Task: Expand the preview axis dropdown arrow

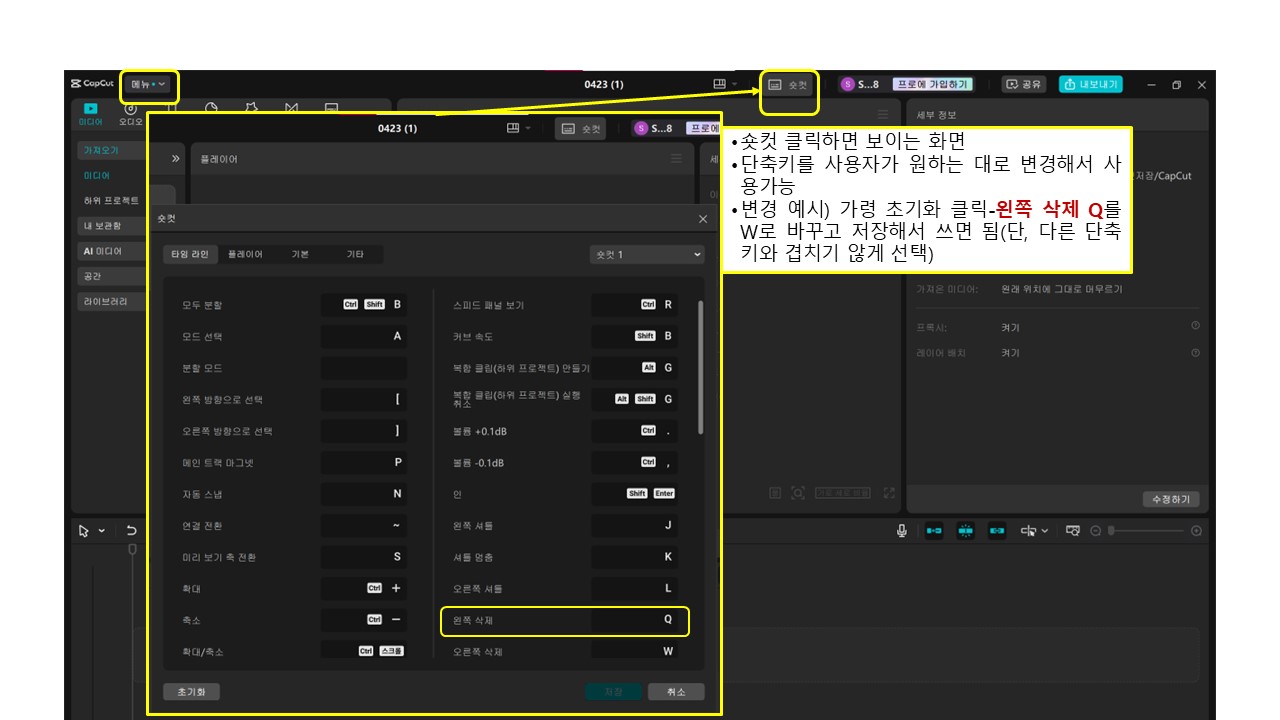Action: (1046, 531)
